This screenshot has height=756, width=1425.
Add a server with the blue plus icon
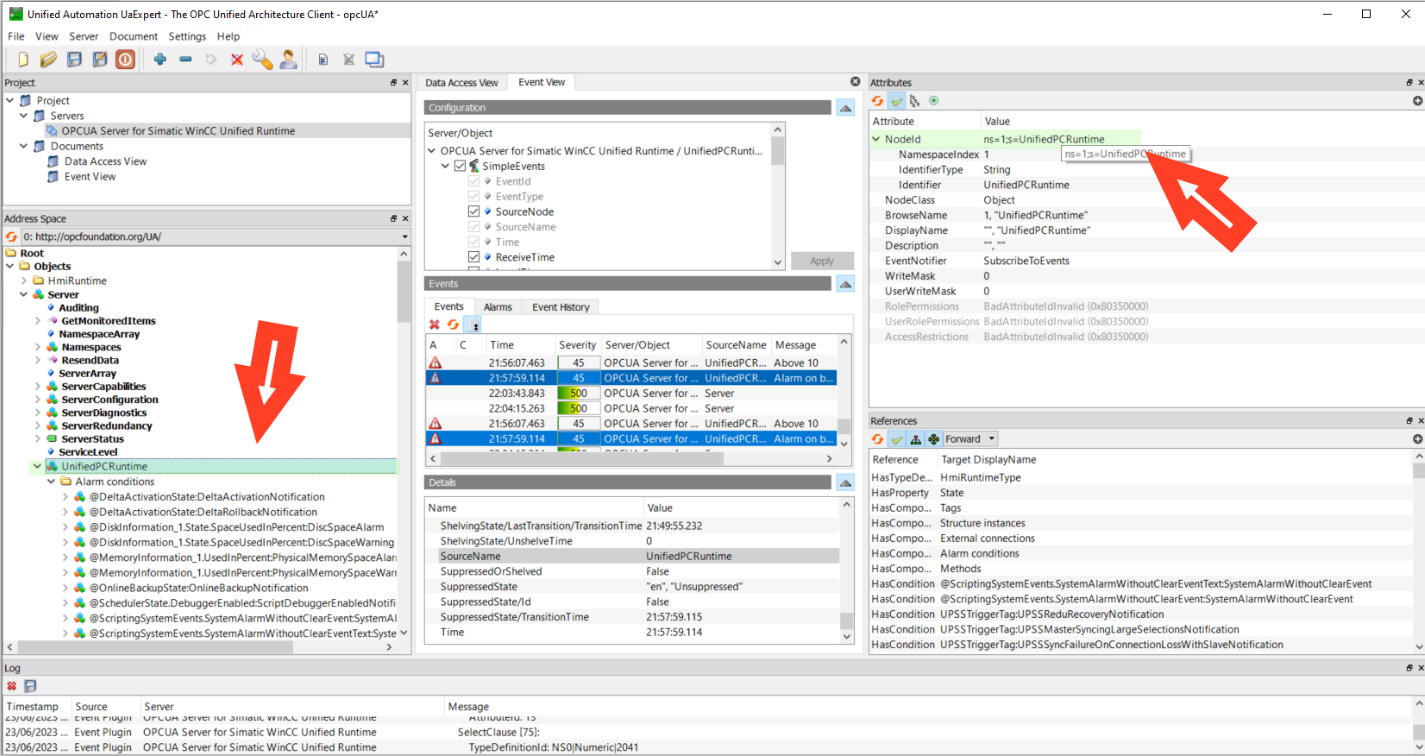[x=160, y=60]
